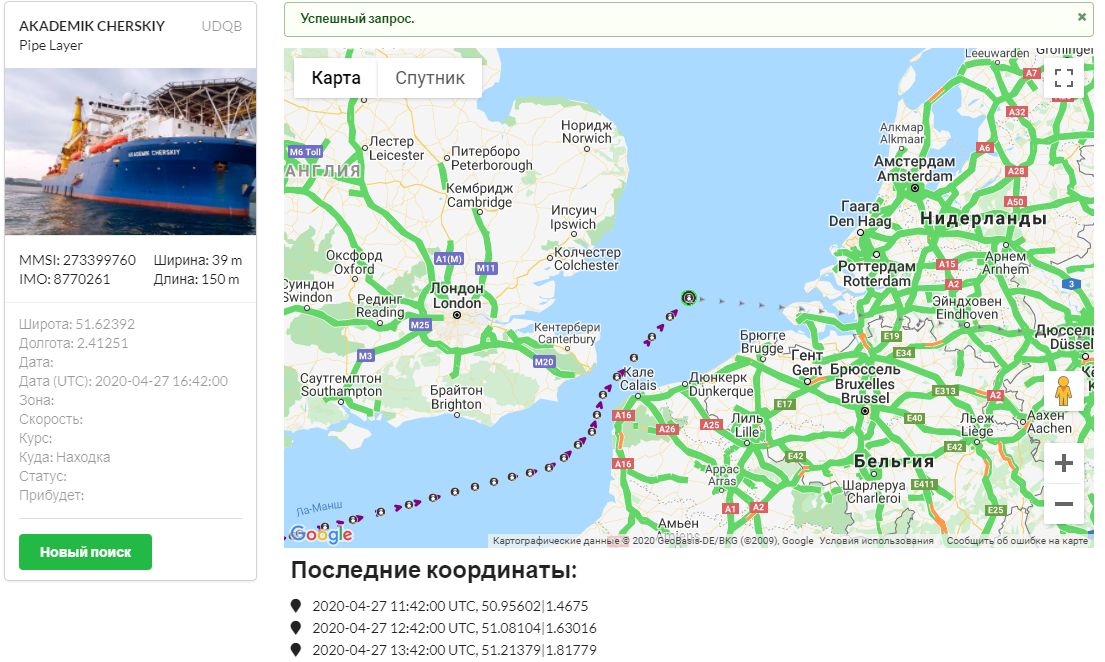Click pin icon for 13:42:00 coordinates
The height and width of the screenshot is (662, 1105).
click(x=295, y=650)
